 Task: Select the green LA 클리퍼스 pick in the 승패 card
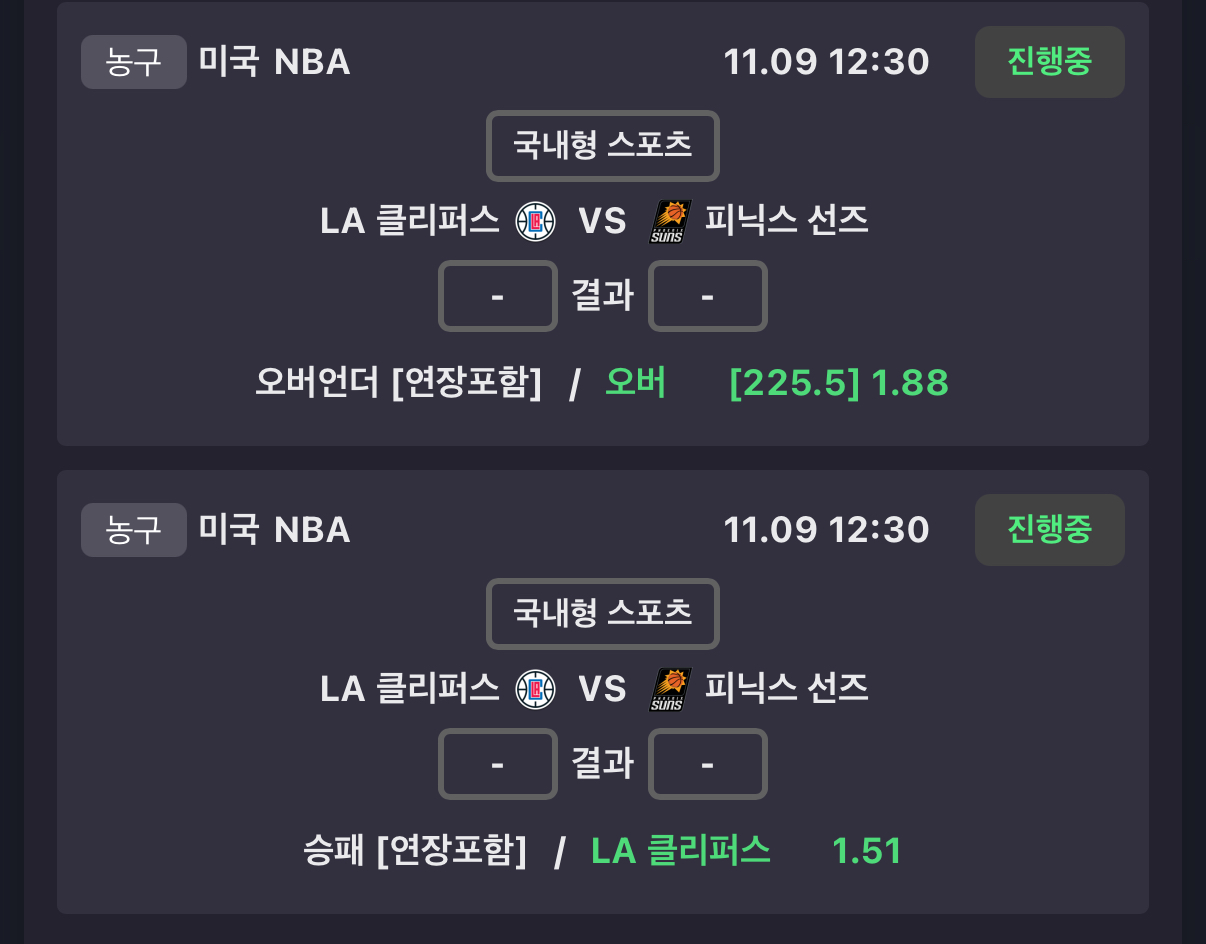681,851
